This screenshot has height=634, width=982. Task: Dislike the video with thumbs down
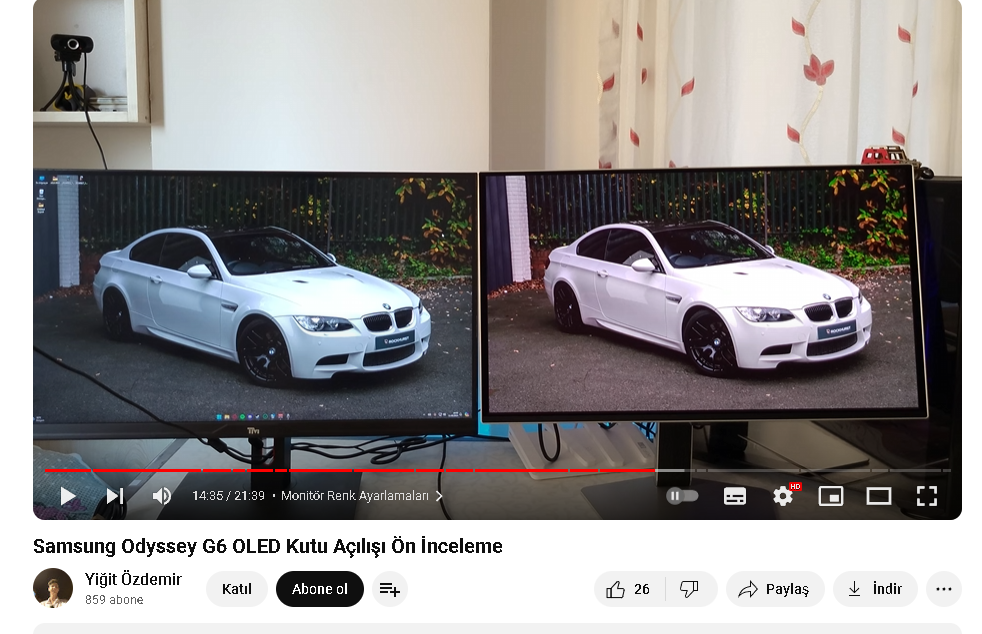tap(690, 589)
